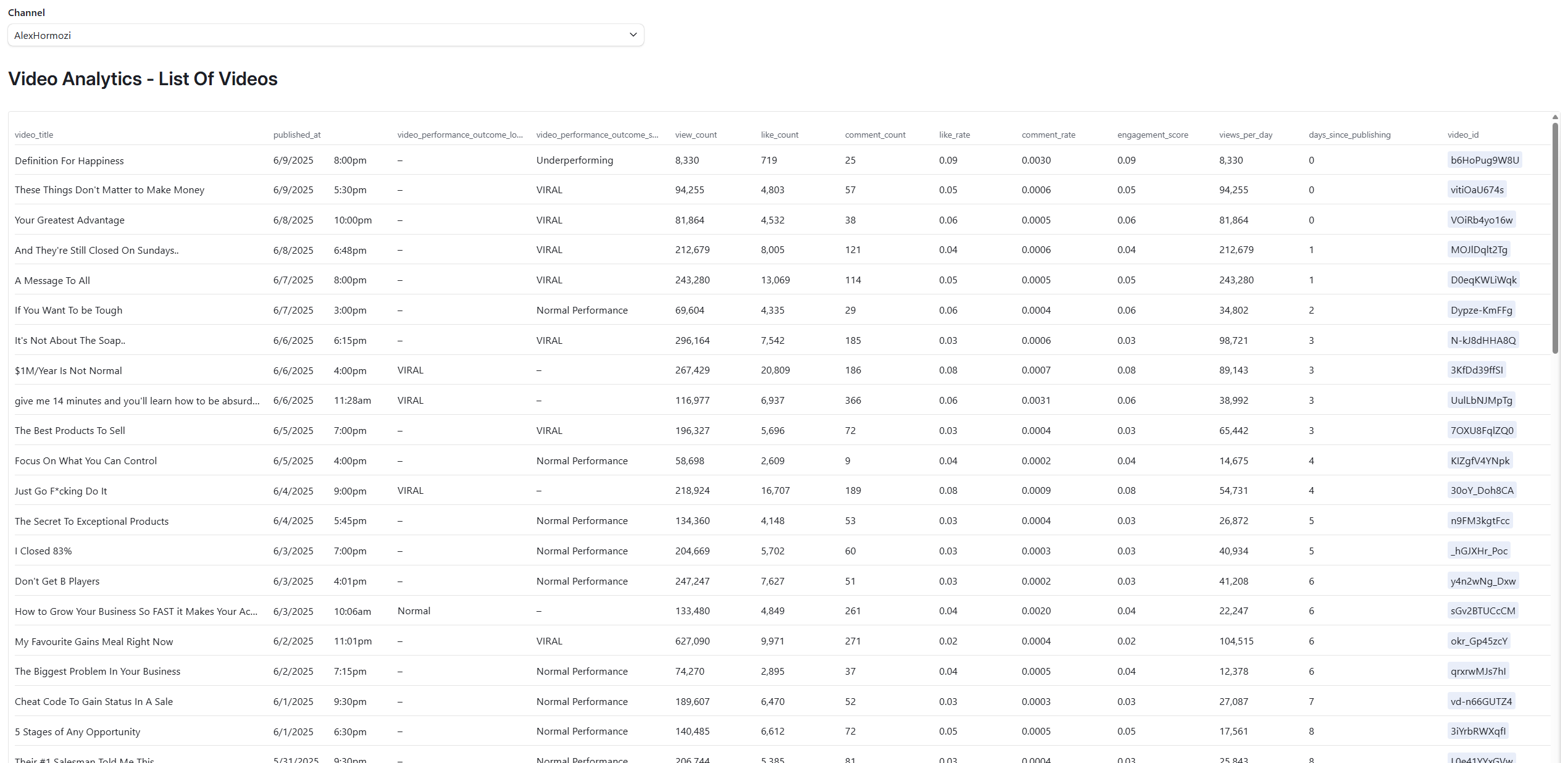
Task: Click the video_performance_outcome_s... column header
Action: coord(597,135)
